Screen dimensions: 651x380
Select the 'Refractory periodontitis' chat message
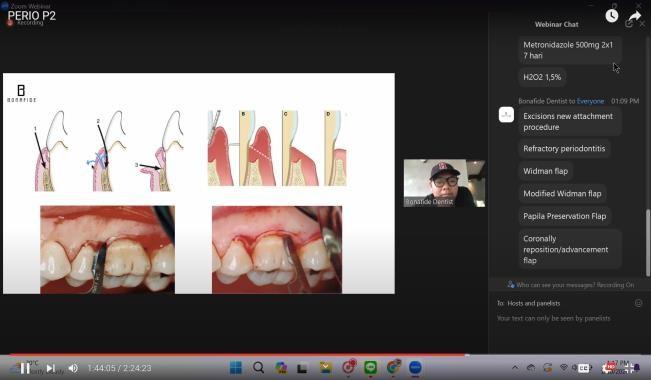[564, 149]
